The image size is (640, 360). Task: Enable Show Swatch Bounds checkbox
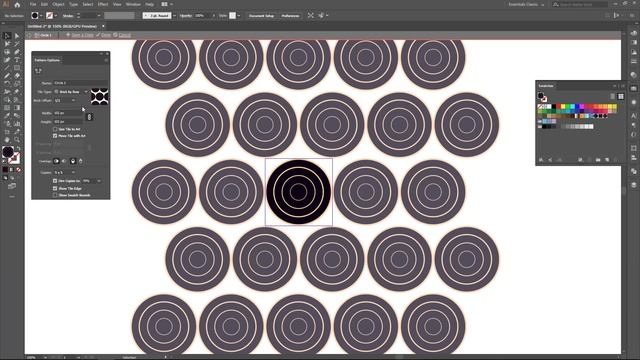click(55, 195)
